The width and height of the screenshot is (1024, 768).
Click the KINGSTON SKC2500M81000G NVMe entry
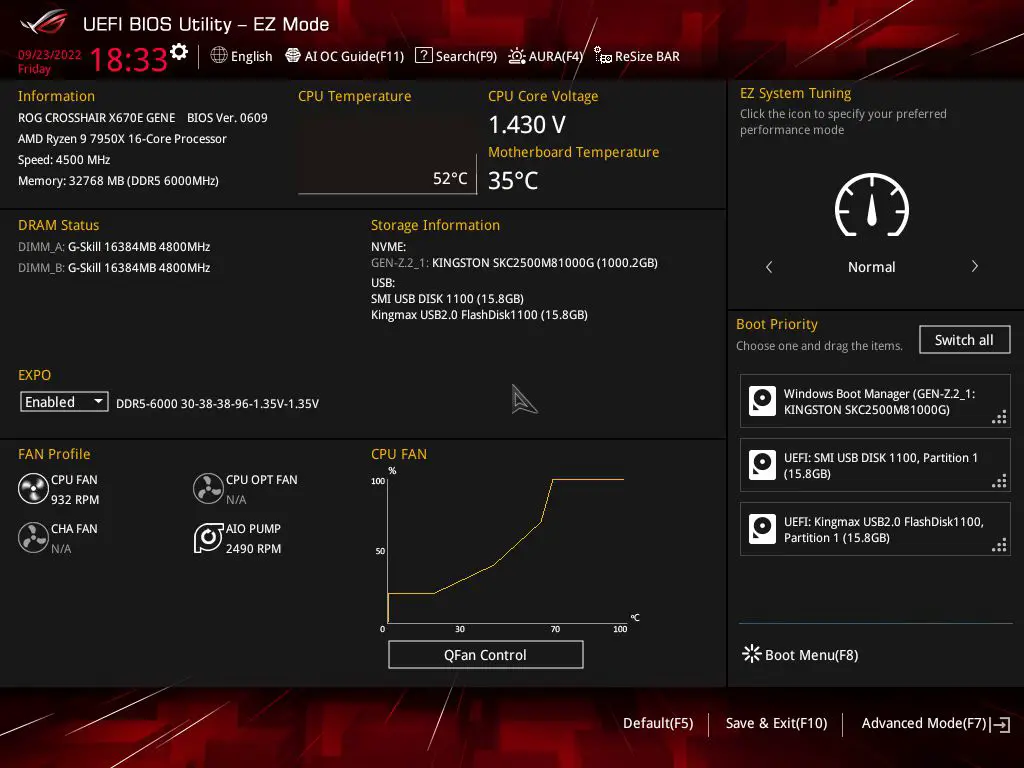[x=514, y=263]
